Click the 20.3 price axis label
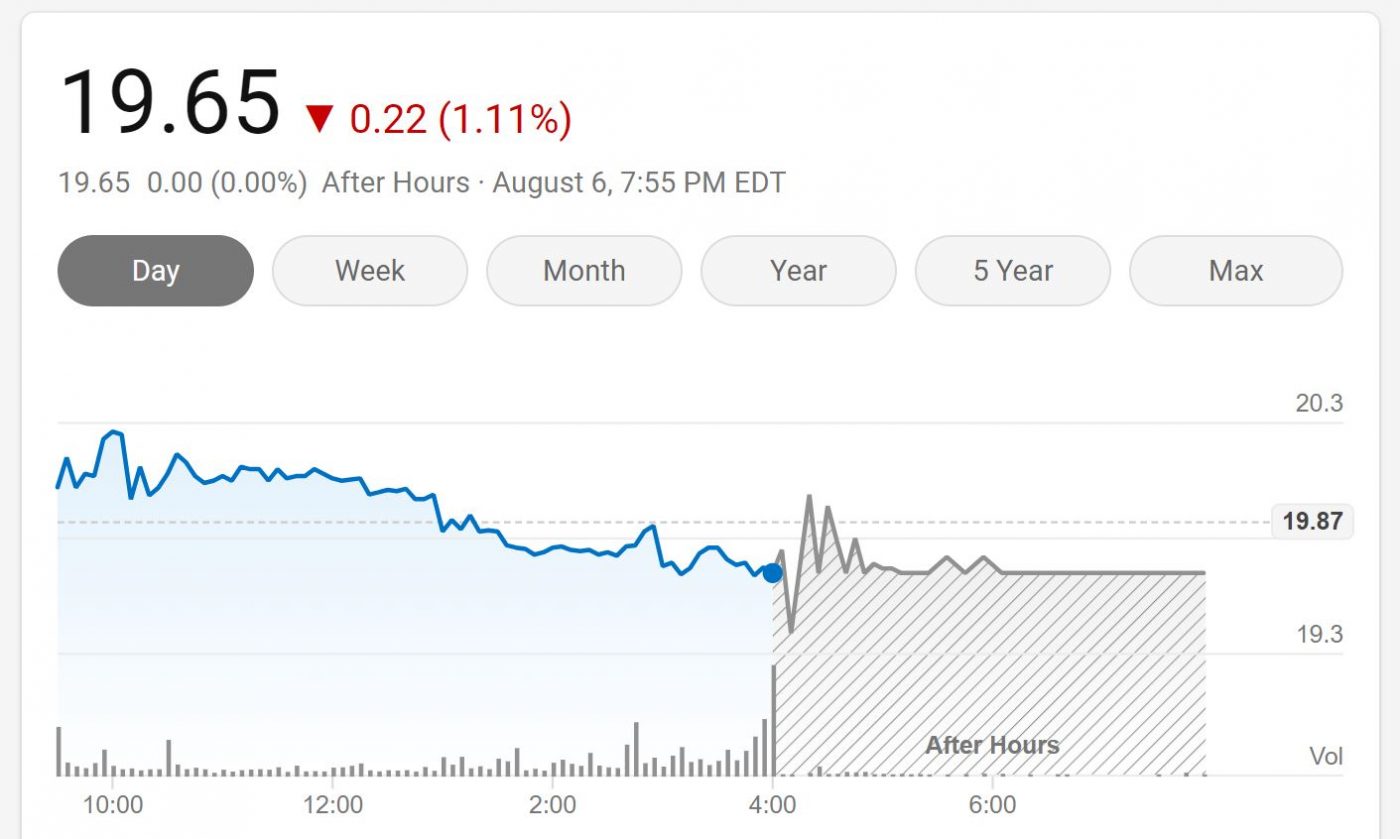Image resolution: width=1400 pixels, height=839 pixels. tap(1319, 403)
